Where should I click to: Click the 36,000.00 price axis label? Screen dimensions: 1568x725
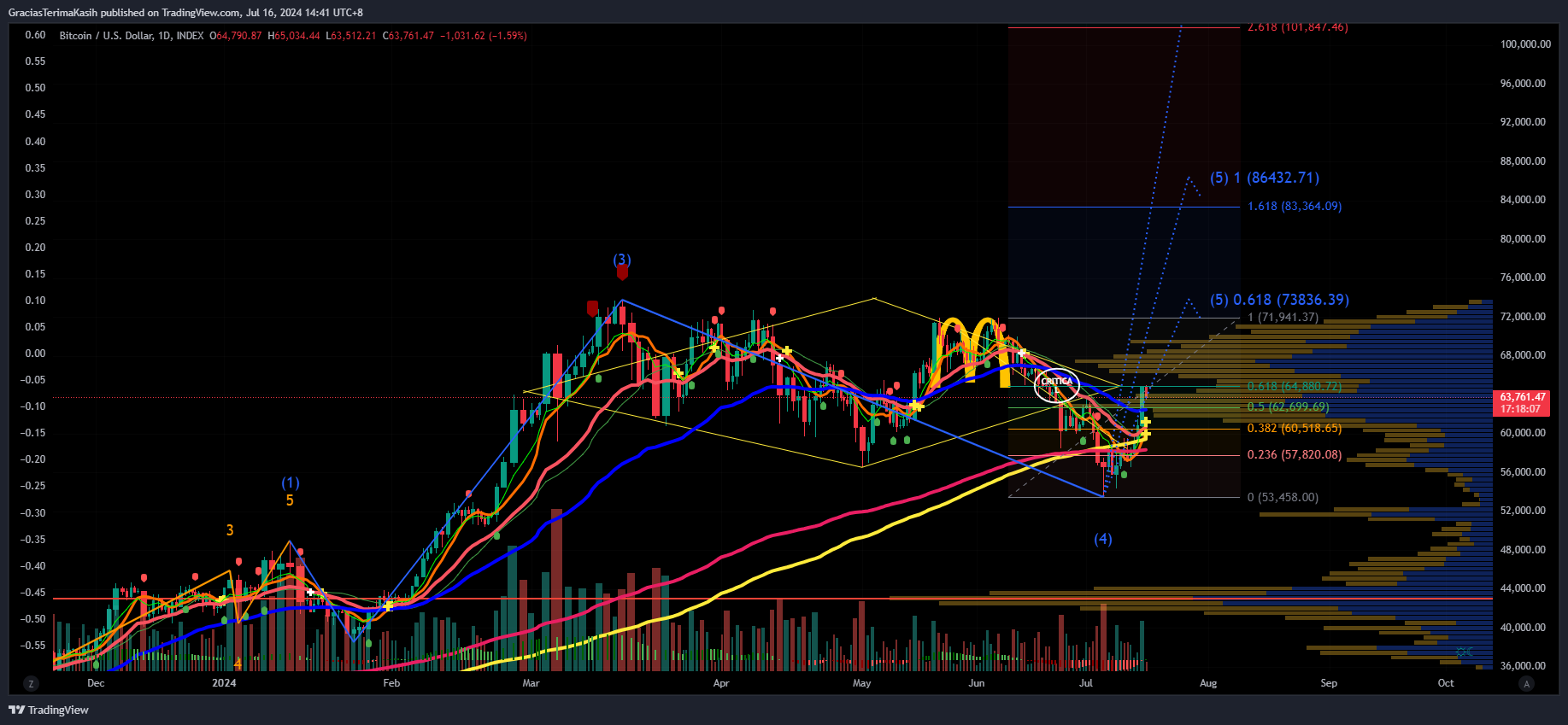pyautogui.click(x=1523, y=666)
